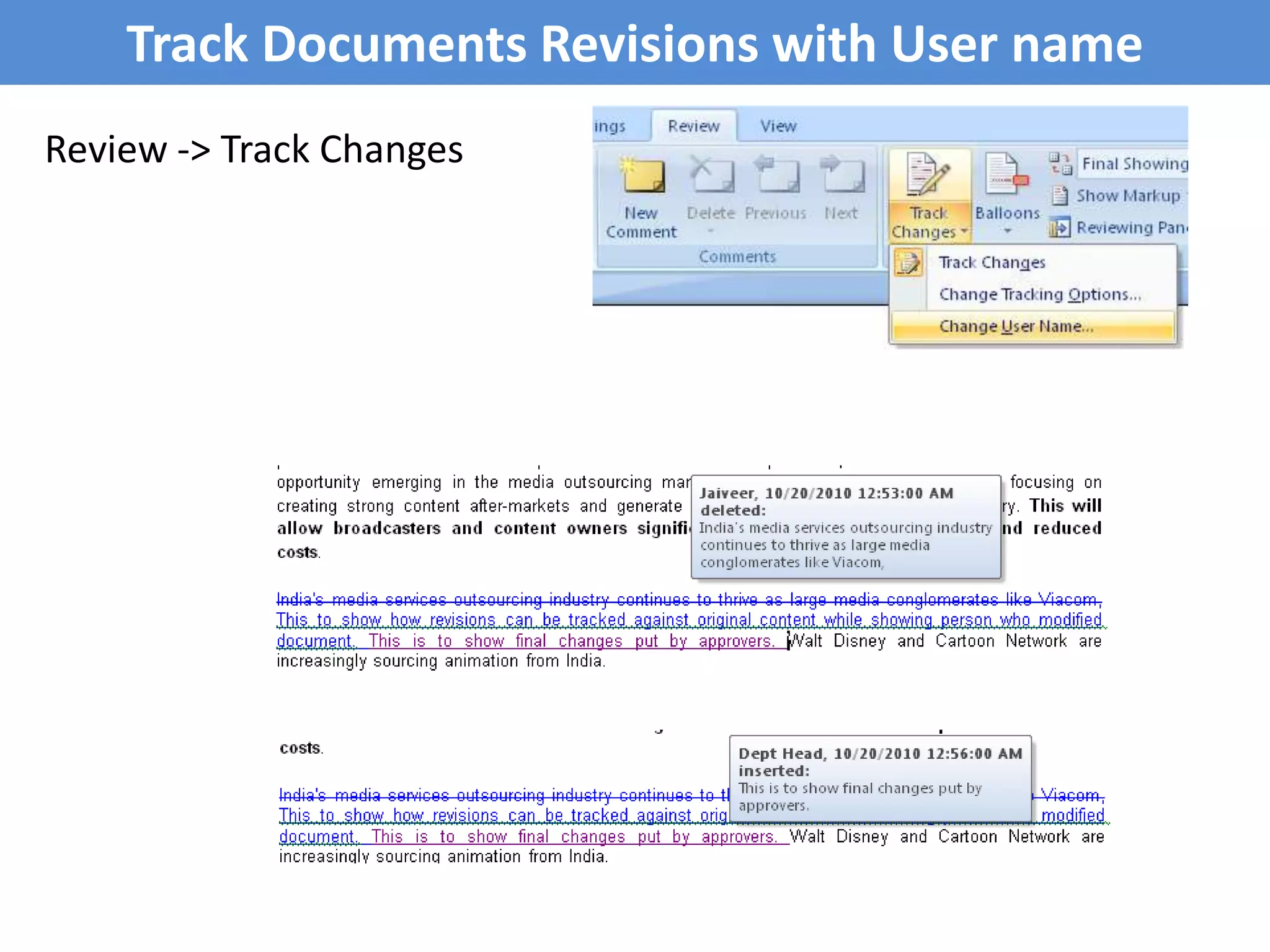The width and height of the screenshot is (1270, 952).
Task: Open the Delete comment dropdown arrow
Action: [711, 231]
